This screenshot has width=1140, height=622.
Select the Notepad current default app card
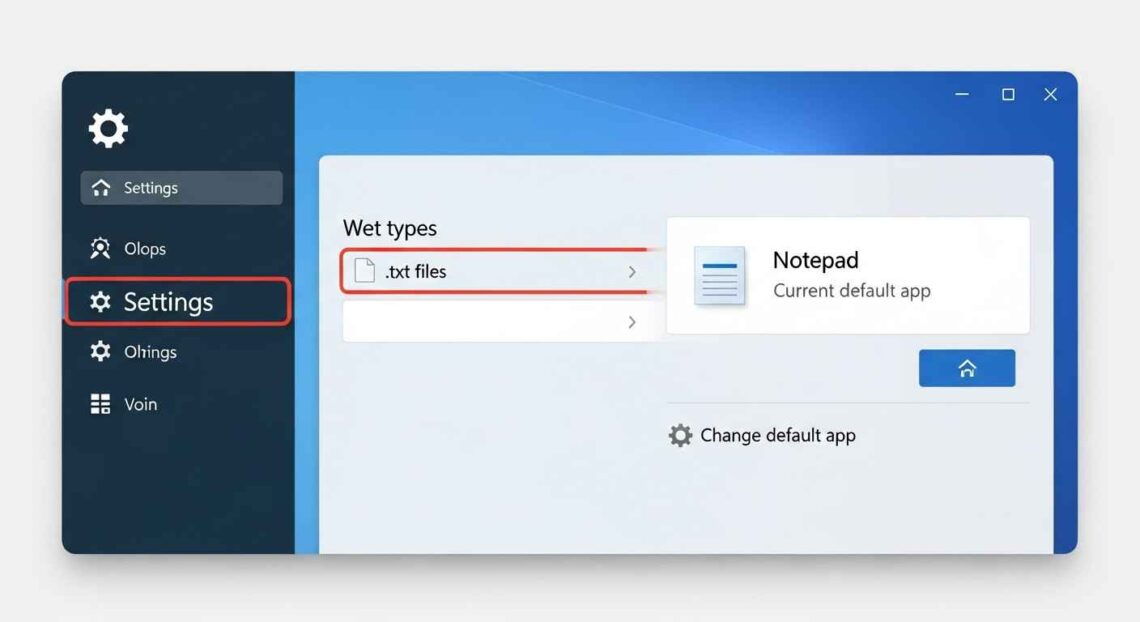tap(848, 275)
